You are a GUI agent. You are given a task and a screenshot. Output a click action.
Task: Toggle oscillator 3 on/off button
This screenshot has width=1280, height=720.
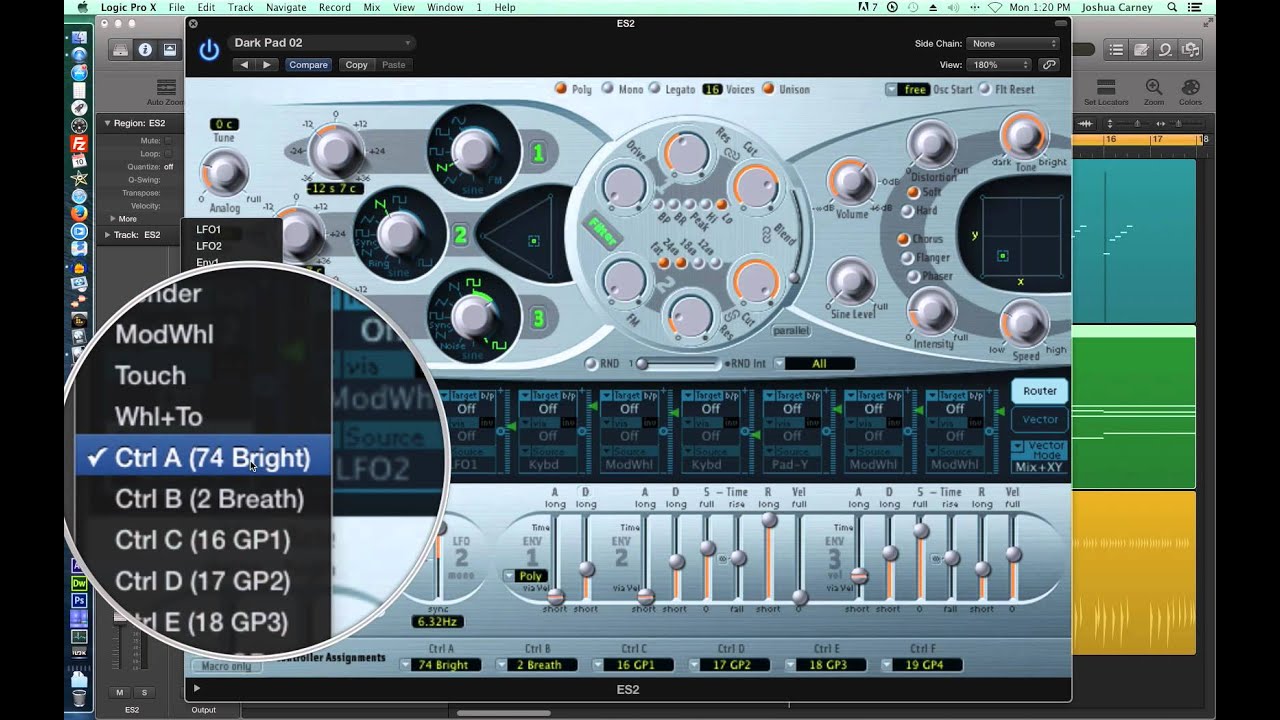[x=538, y=319]
